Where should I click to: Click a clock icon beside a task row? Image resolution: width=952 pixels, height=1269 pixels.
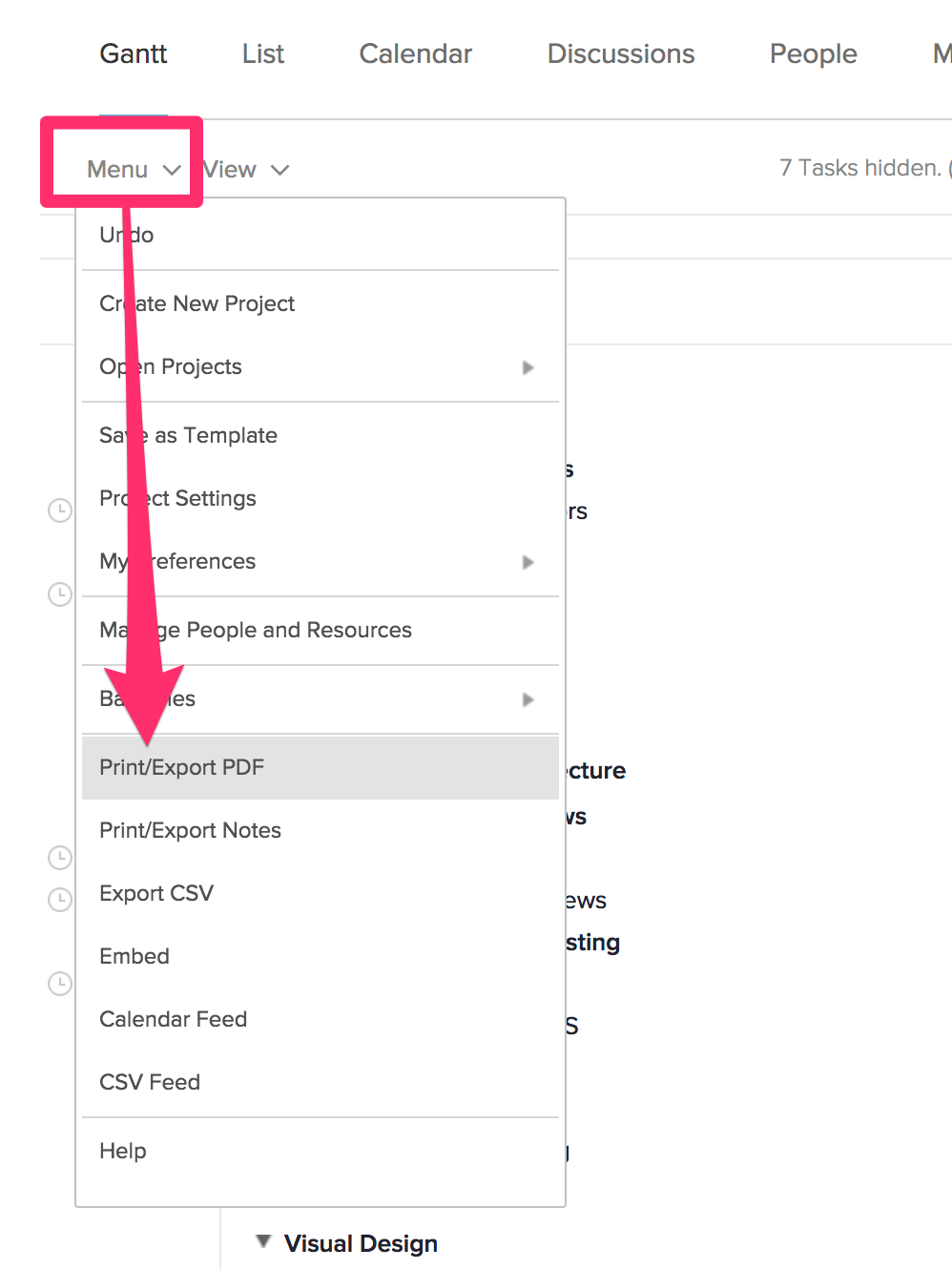pyautogui.click(x=59, y=510)
